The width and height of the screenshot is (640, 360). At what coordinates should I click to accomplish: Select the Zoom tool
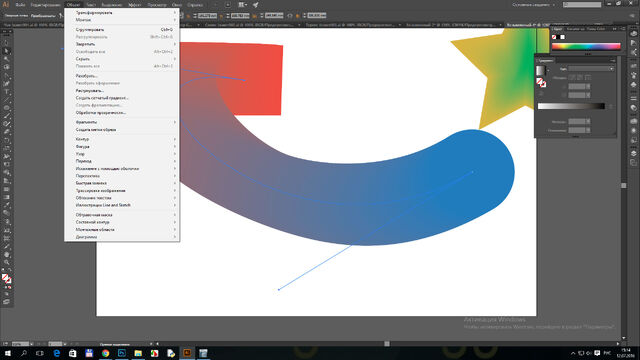(7, 263)
